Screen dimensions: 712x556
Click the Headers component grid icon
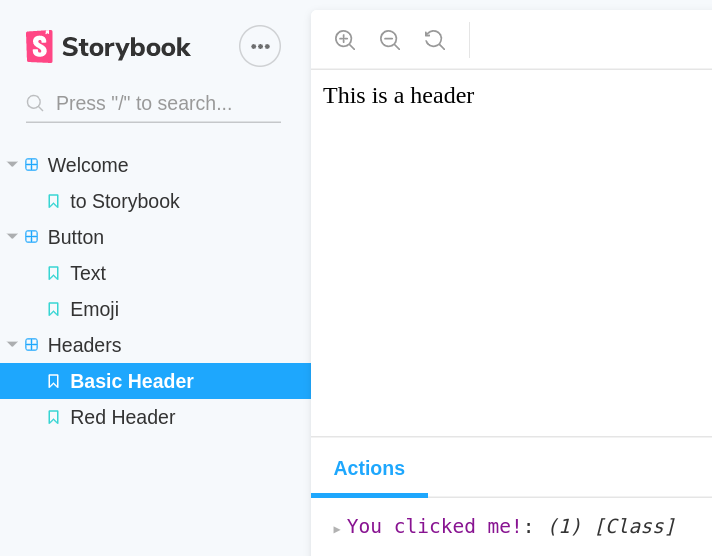(x=31, y=345)
